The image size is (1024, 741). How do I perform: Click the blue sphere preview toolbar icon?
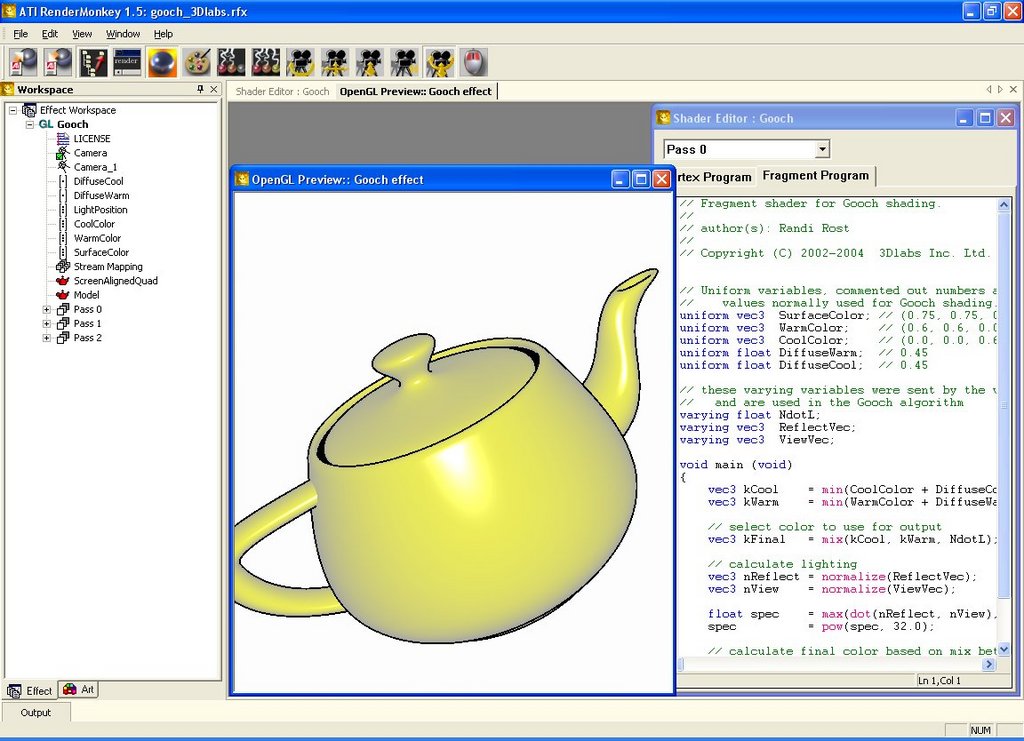[162, 62]
